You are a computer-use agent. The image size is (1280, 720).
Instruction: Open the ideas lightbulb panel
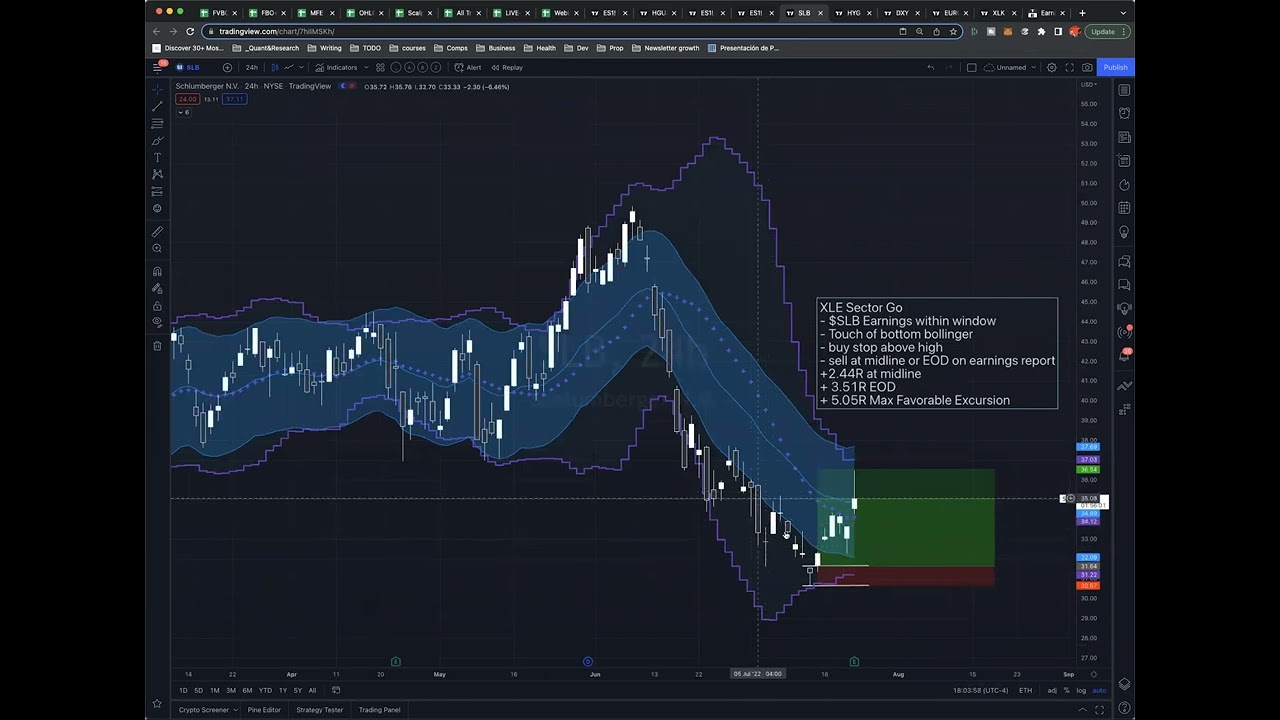coord(1124,232)
